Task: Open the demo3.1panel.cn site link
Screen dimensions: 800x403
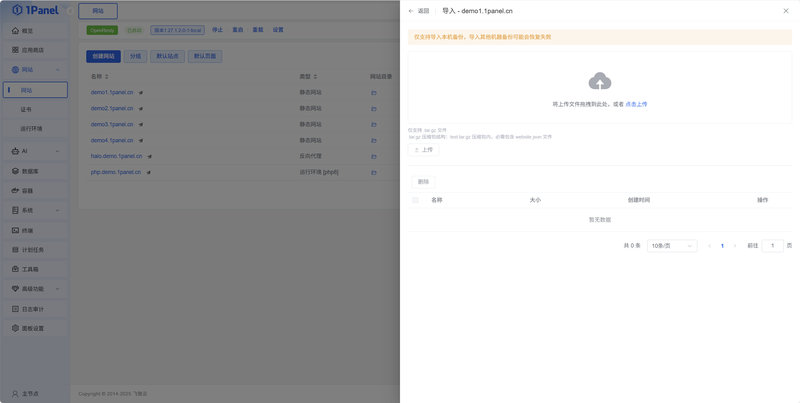Action: pos(112,124)
